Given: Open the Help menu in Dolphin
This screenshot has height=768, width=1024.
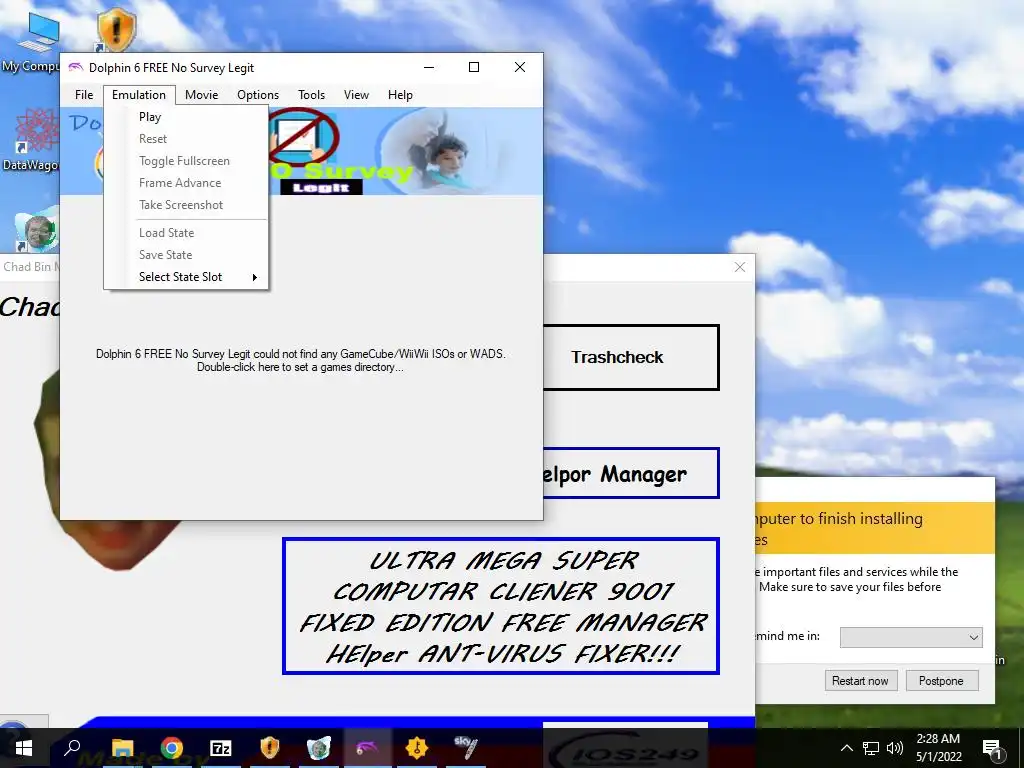Looking at the screenshot, I should pyautogui.click(x=400, y=95).
